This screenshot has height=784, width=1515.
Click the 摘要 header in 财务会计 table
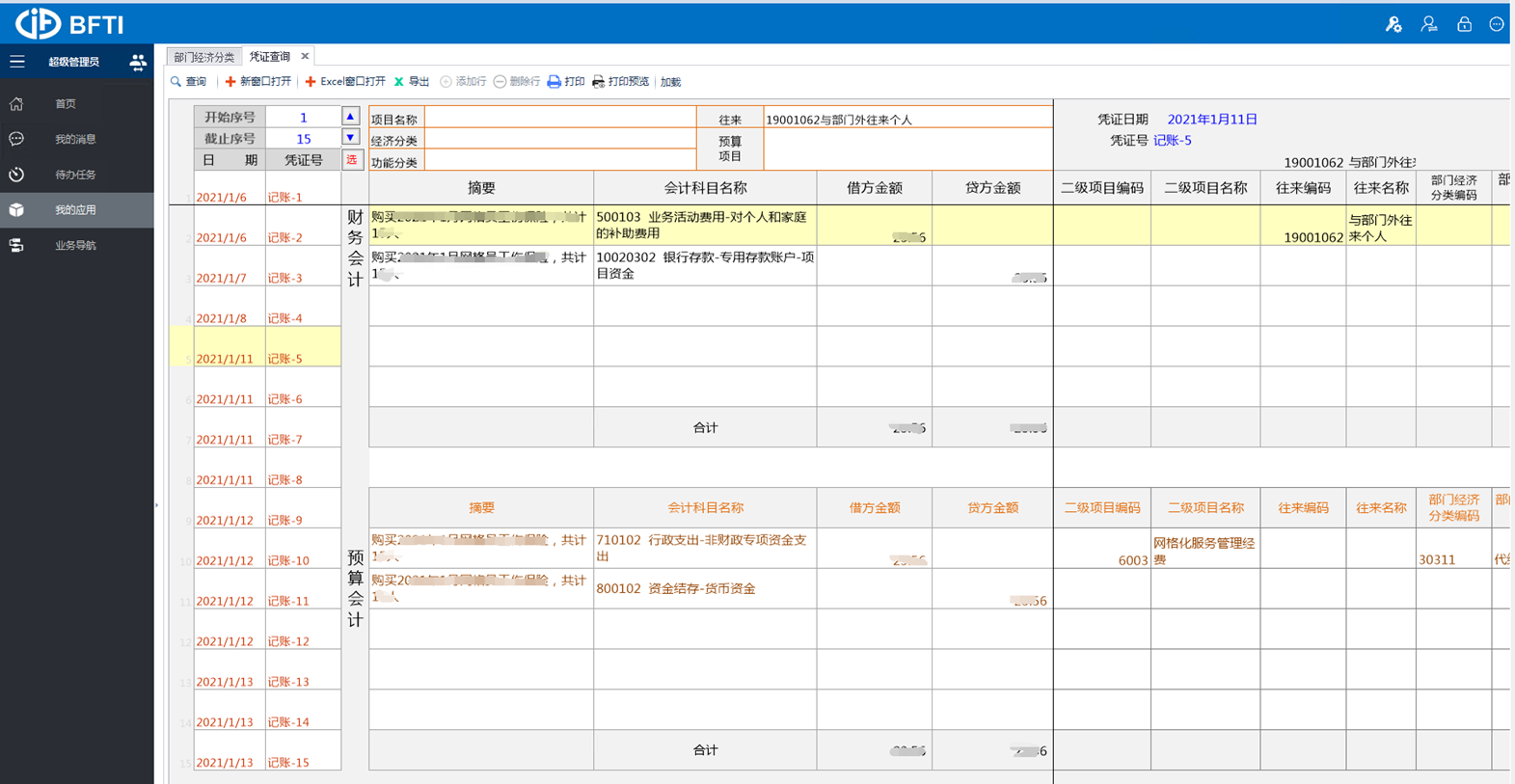coord(481,188)
